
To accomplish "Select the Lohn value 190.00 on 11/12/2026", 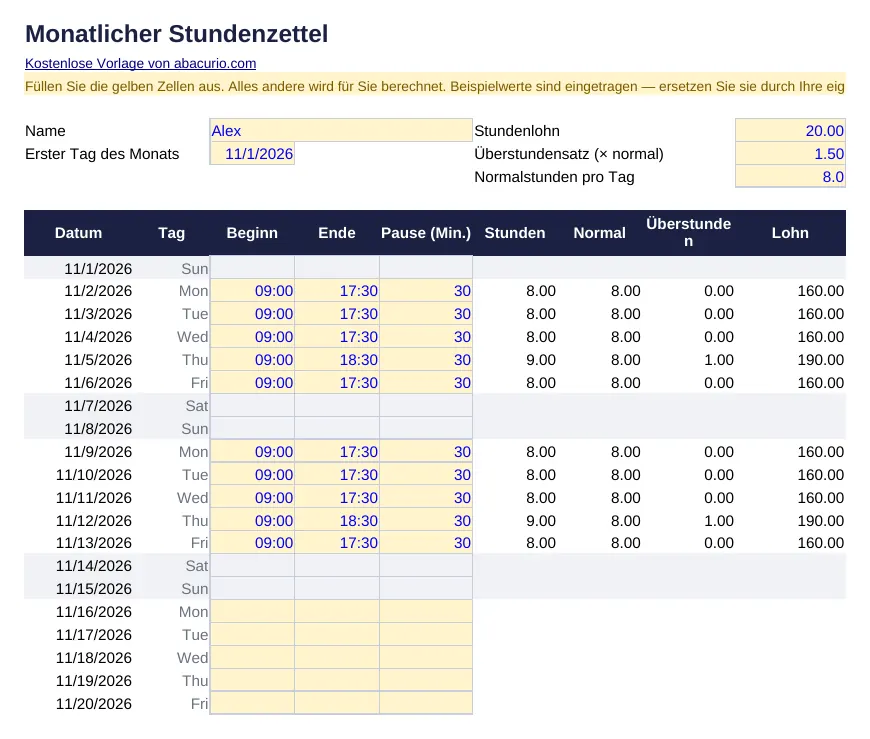I will pyautogui.click(x=790, y=520).
